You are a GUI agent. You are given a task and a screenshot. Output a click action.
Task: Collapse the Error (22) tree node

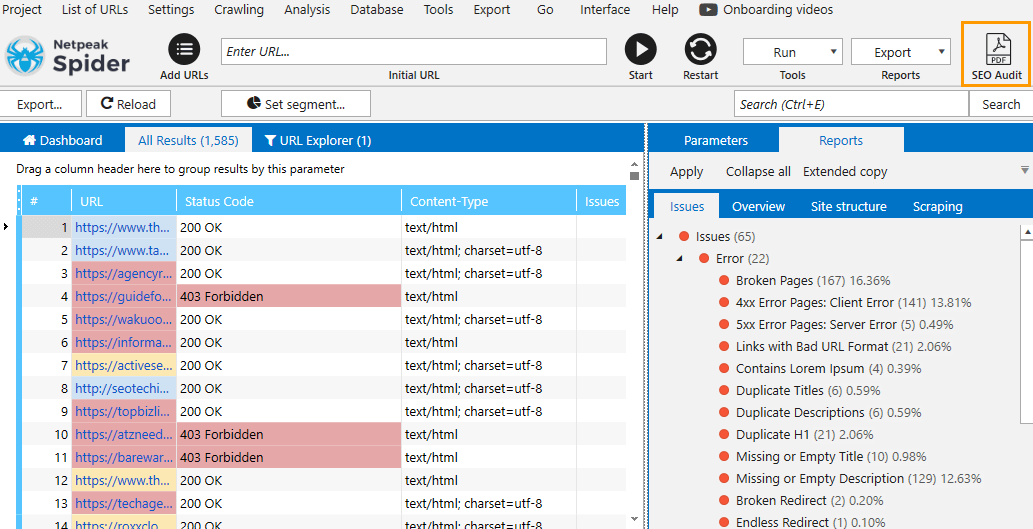(679, 258)
